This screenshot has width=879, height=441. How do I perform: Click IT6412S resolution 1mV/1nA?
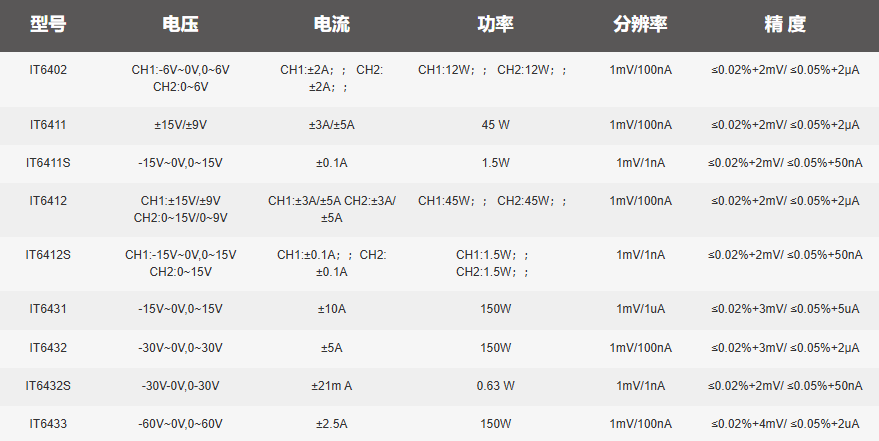pyautogui.click(x=640, y=255)
